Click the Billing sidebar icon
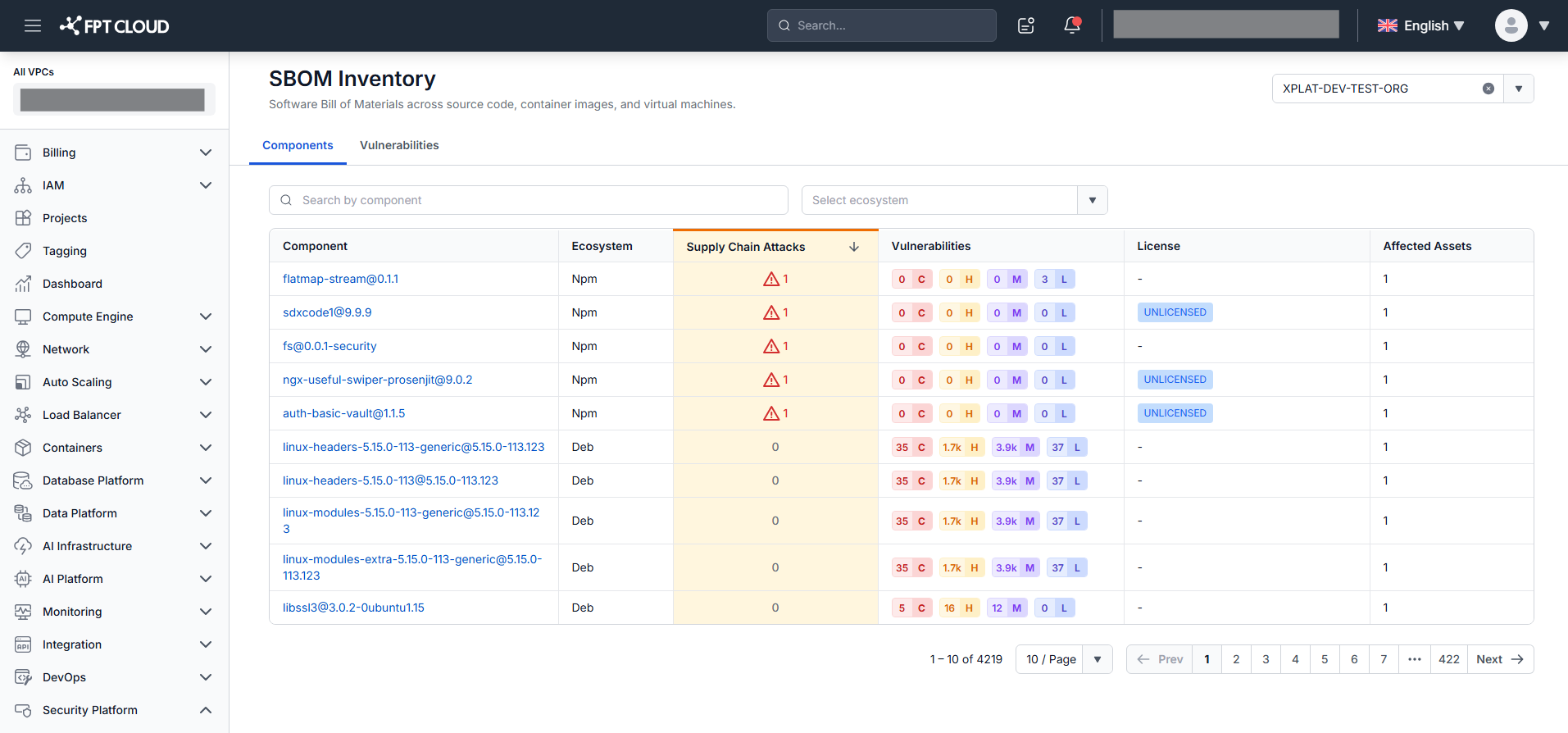The width and height of the screenshot is (1568, 733). click(23, 153)
